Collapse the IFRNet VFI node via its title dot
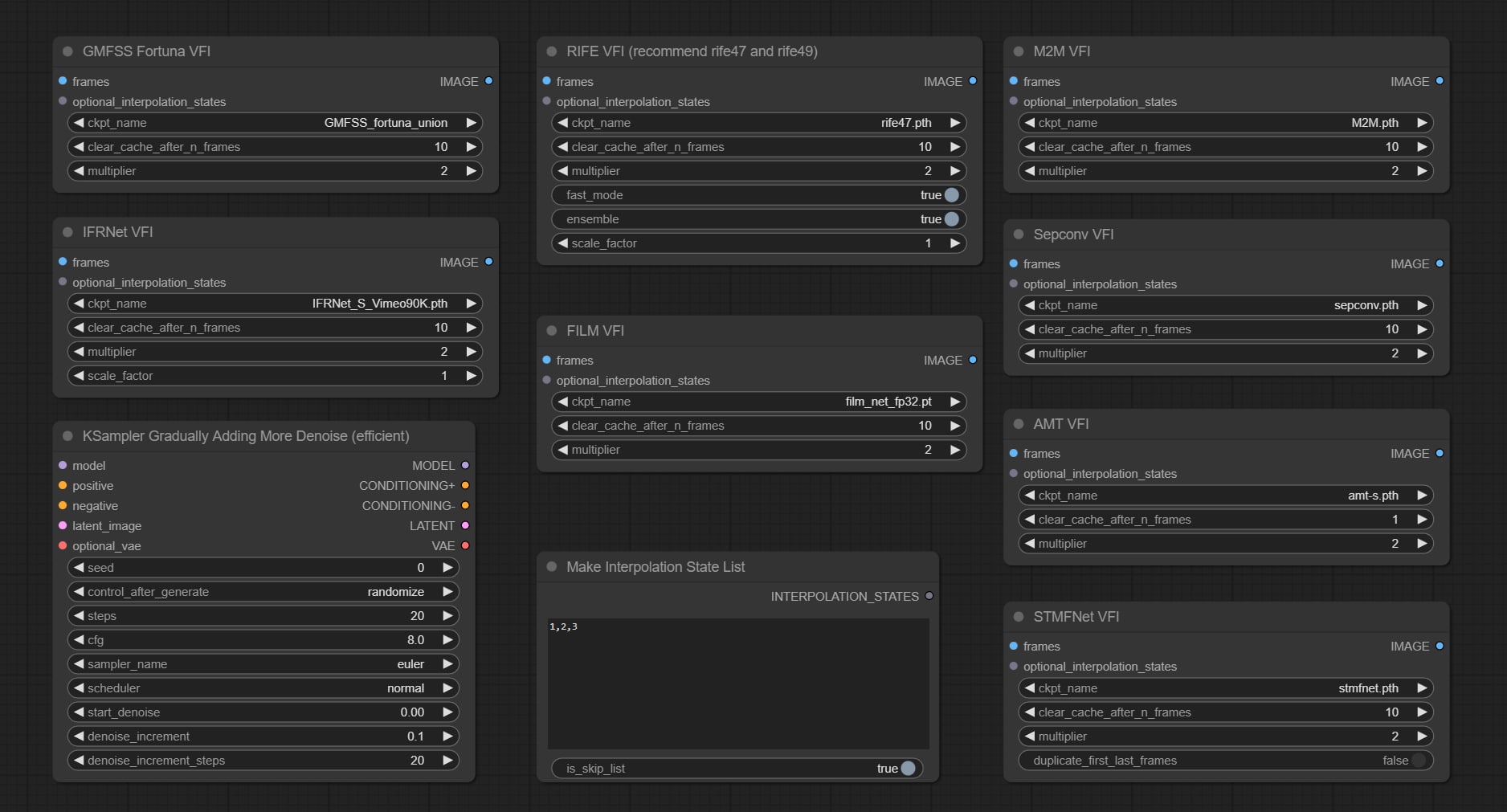The height and width of the screenshot is (812, 1507). [x=67, y=232]
